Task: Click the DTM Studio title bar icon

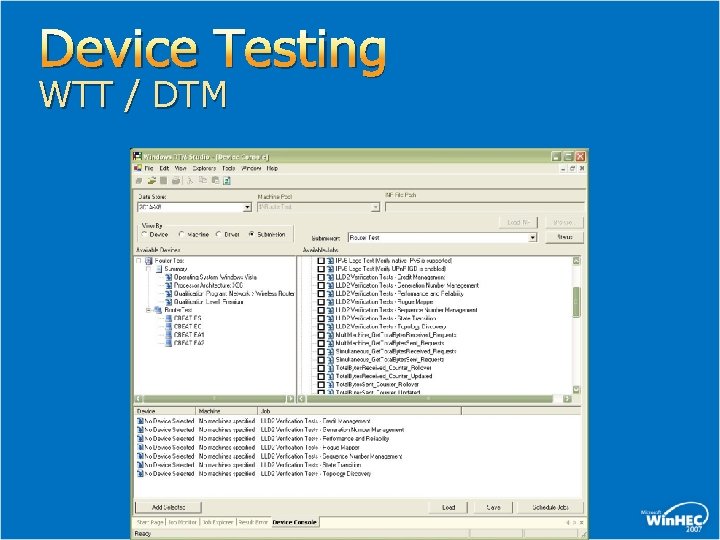Action: [137, 157]
